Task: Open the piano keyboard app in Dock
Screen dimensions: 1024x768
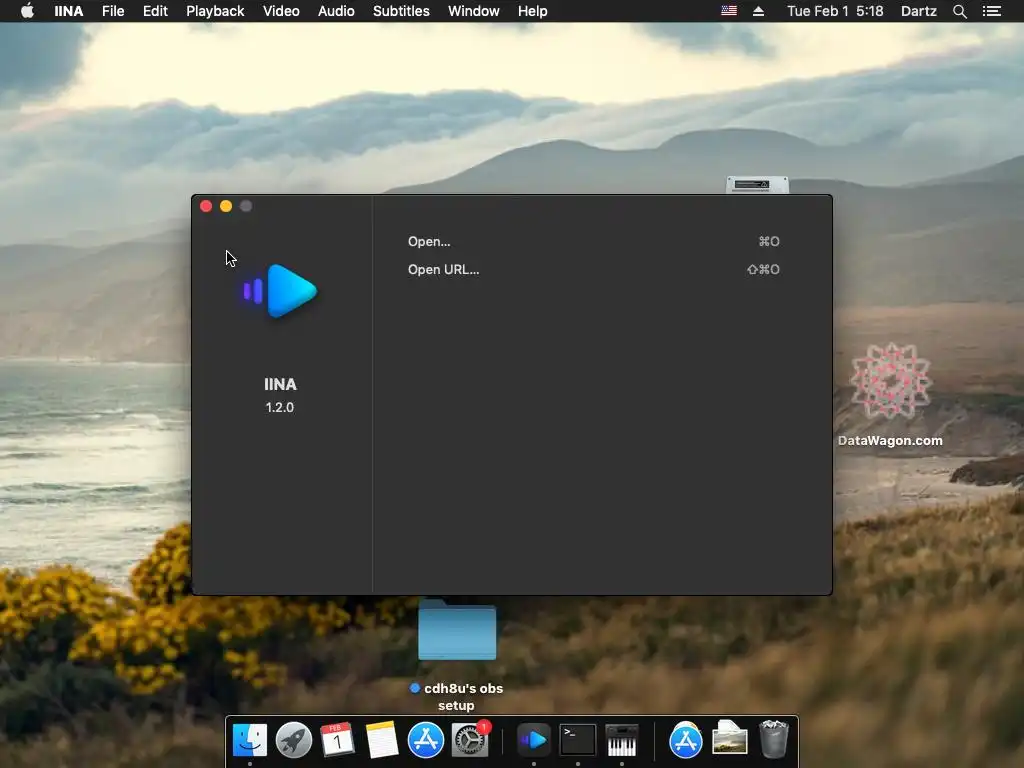Action: (x=622, y=740)
